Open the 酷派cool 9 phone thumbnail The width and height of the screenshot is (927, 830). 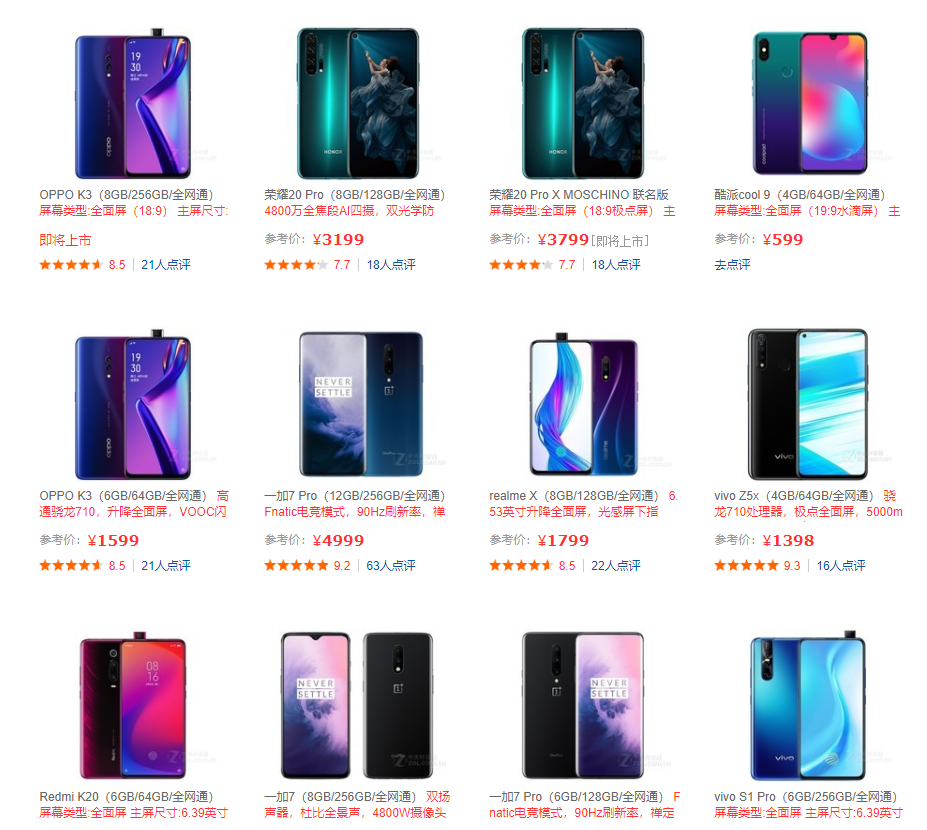(x=810, y=103)
